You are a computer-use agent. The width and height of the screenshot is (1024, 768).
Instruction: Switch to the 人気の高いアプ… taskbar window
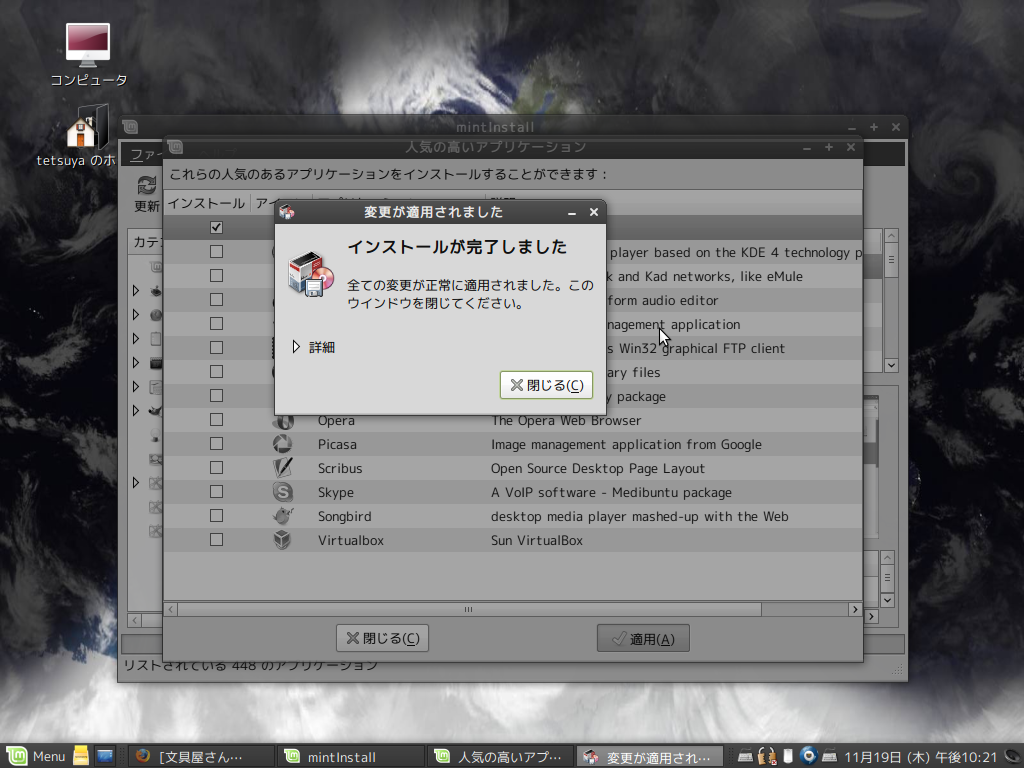[x=501, y=757]
